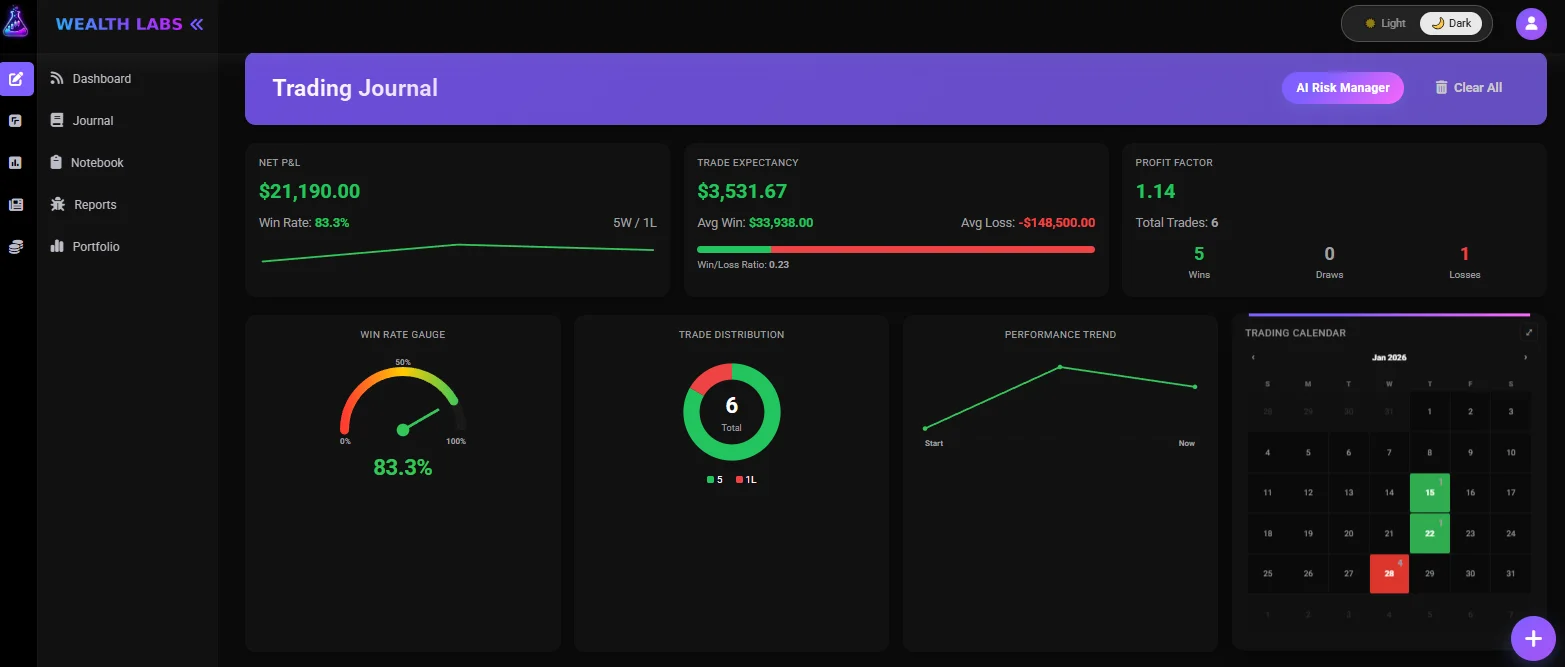Click the Wealth Labs flask logo
The image size is (1565, 667).
[15, 21]
